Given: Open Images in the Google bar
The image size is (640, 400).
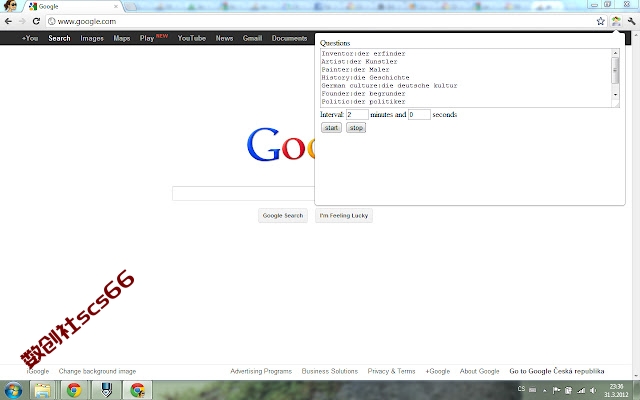Looking at the screenshot, I should click(x=92, y=38).
